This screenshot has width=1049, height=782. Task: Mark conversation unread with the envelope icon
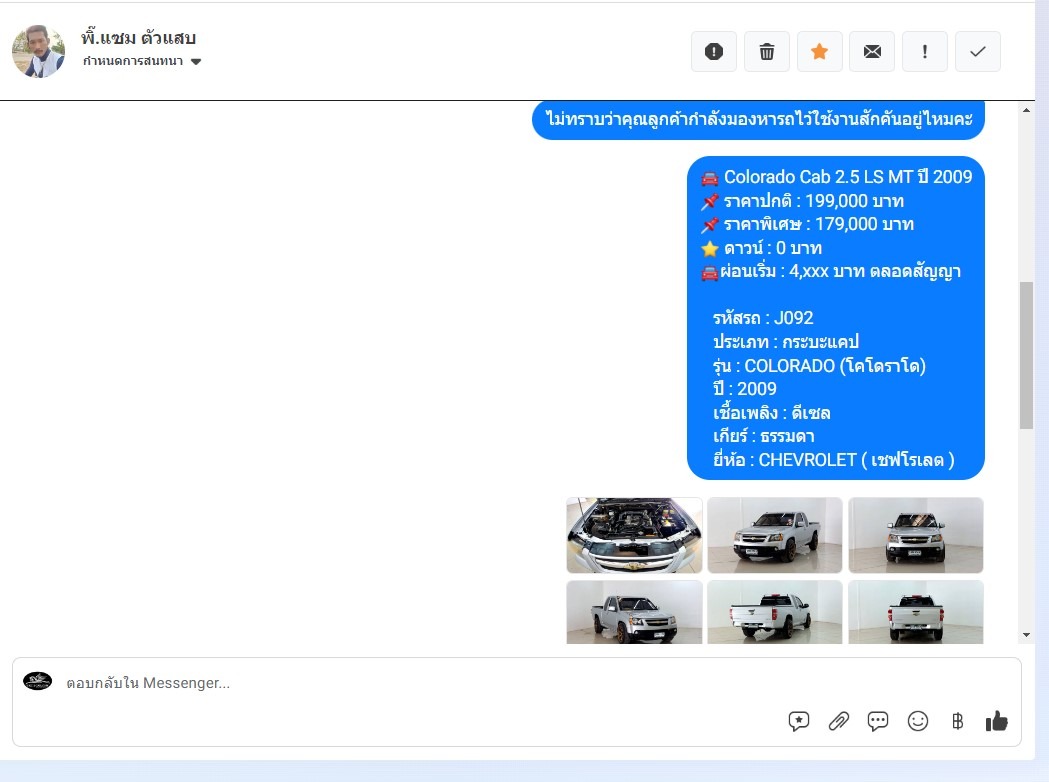pyautogui.click(x=872, y=52)
